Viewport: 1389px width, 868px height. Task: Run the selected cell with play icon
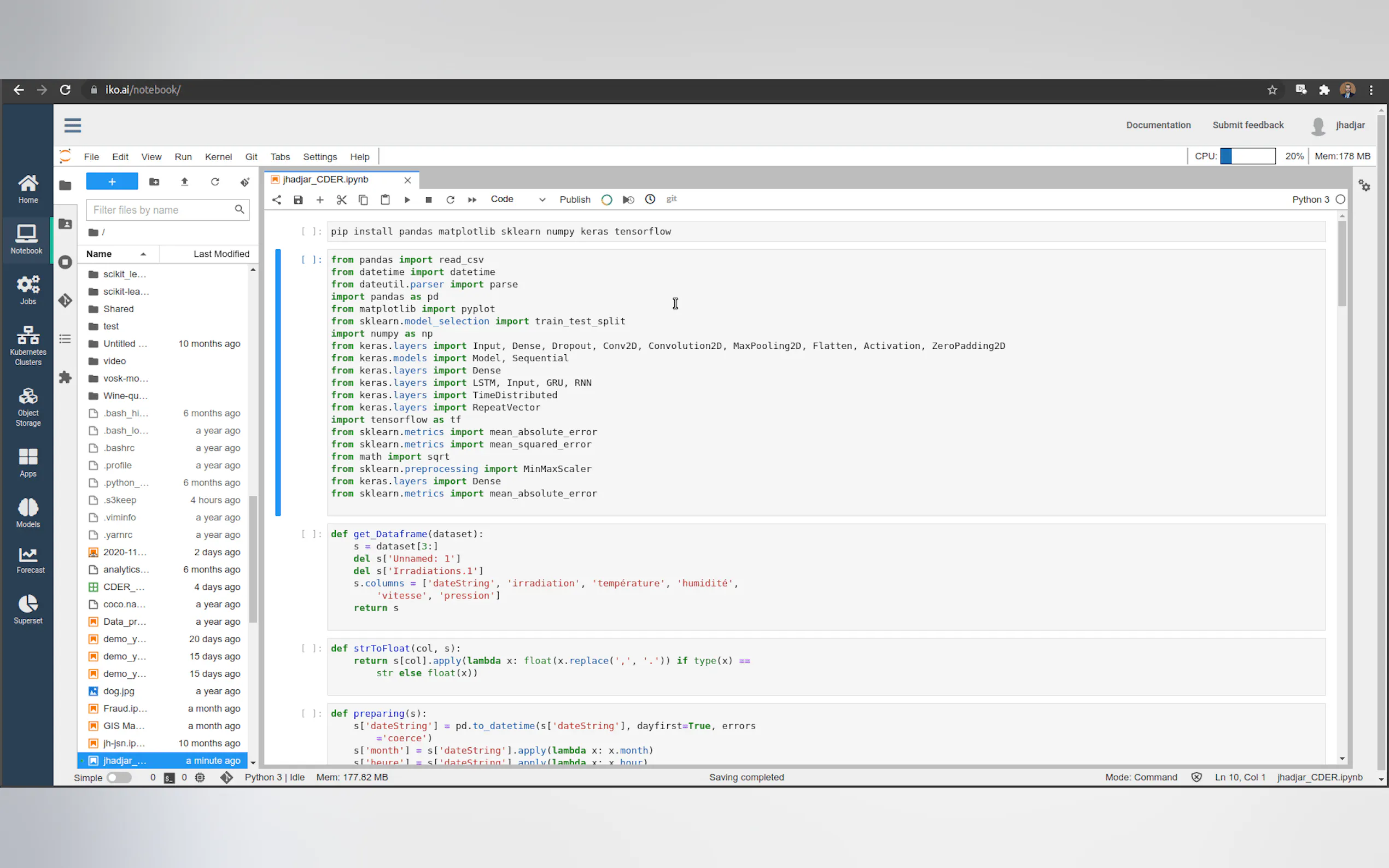[407, 200]
